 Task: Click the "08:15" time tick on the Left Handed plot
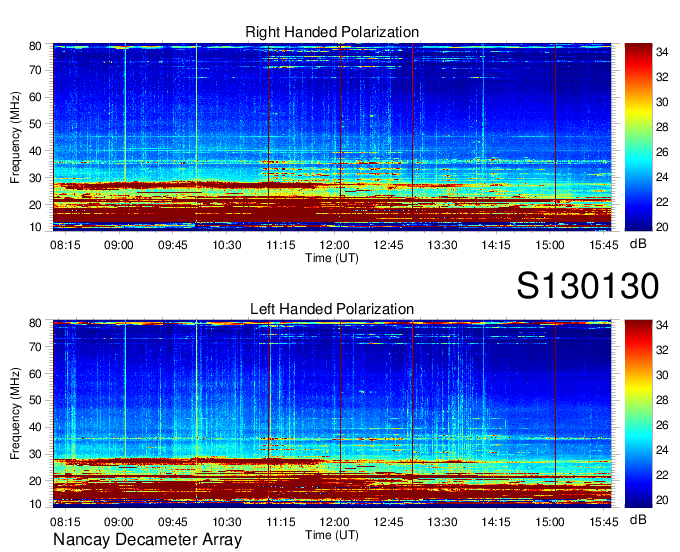pyautogui.click(x=65, y=522)
